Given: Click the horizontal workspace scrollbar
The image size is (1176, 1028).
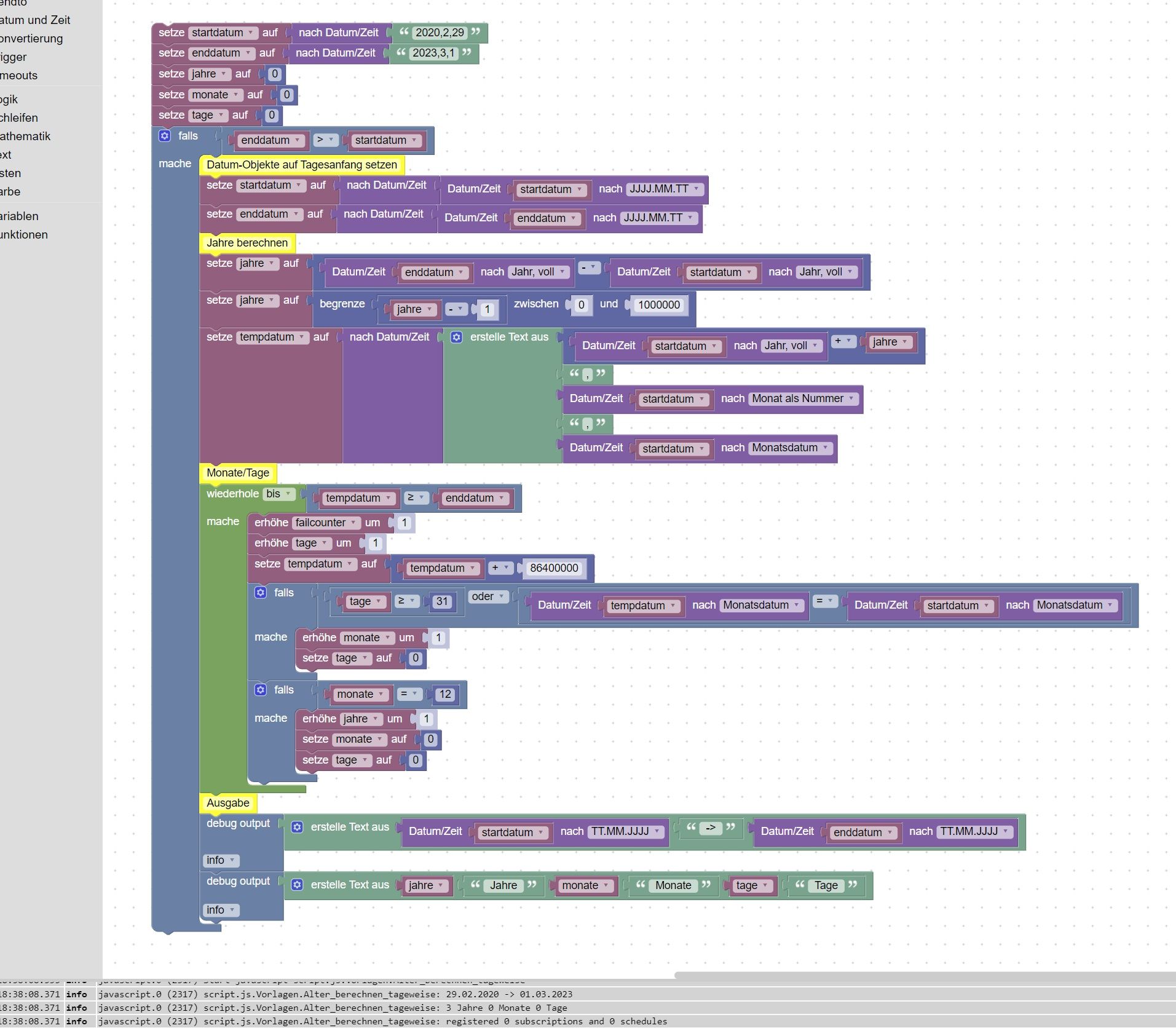Looking at the screenshot, I should tap(925, 975).
